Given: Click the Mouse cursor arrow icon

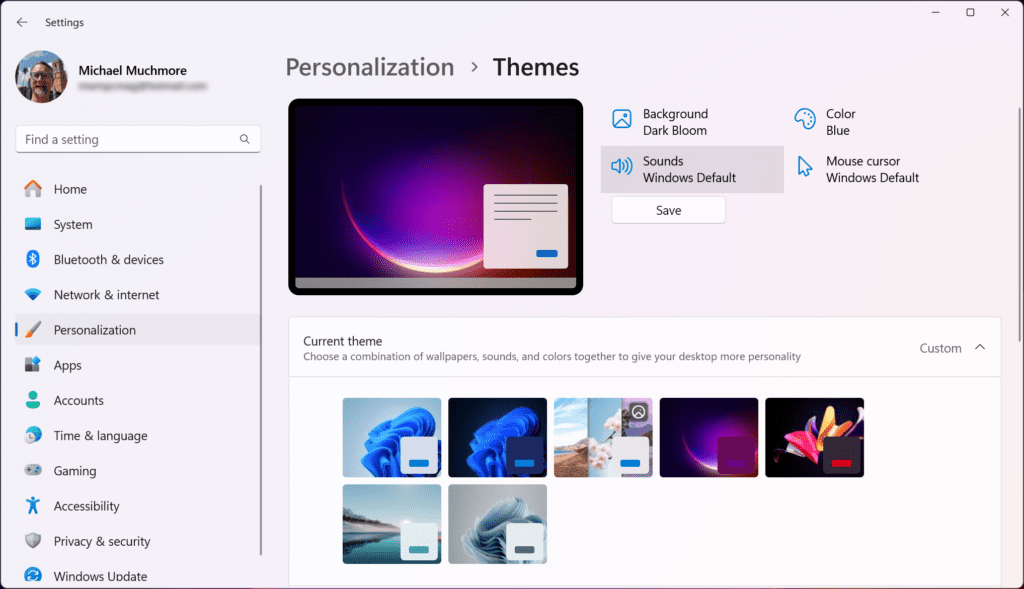Looking at the screenshot, I should (x=805, y=167).
